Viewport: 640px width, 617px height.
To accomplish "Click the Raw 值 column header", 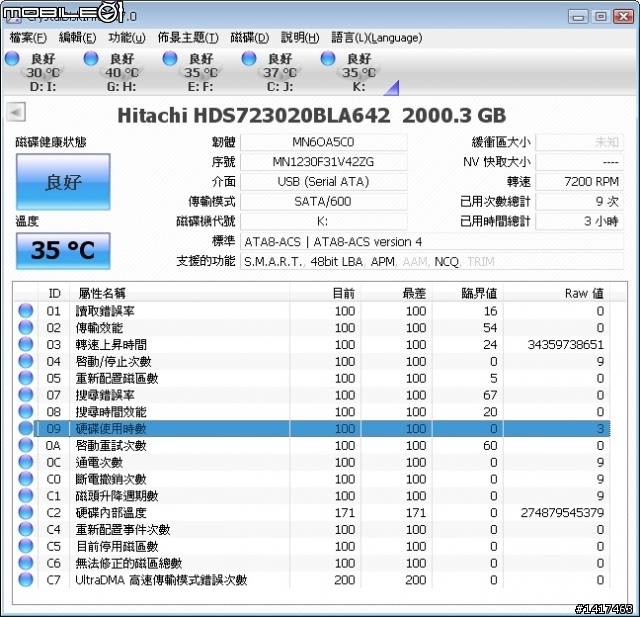I will click(557, 293).
